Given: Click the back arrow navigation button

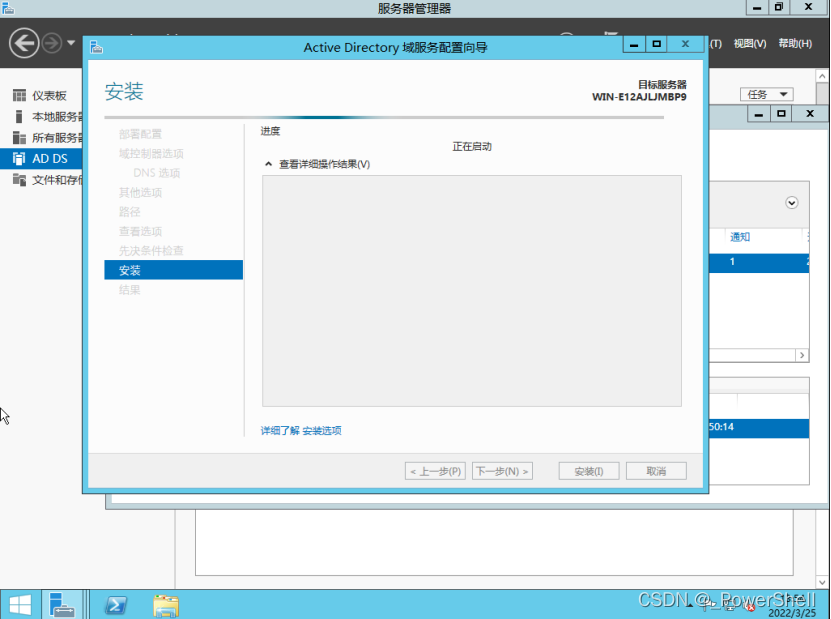Looking at the screenshot, I should pos(24,43).
